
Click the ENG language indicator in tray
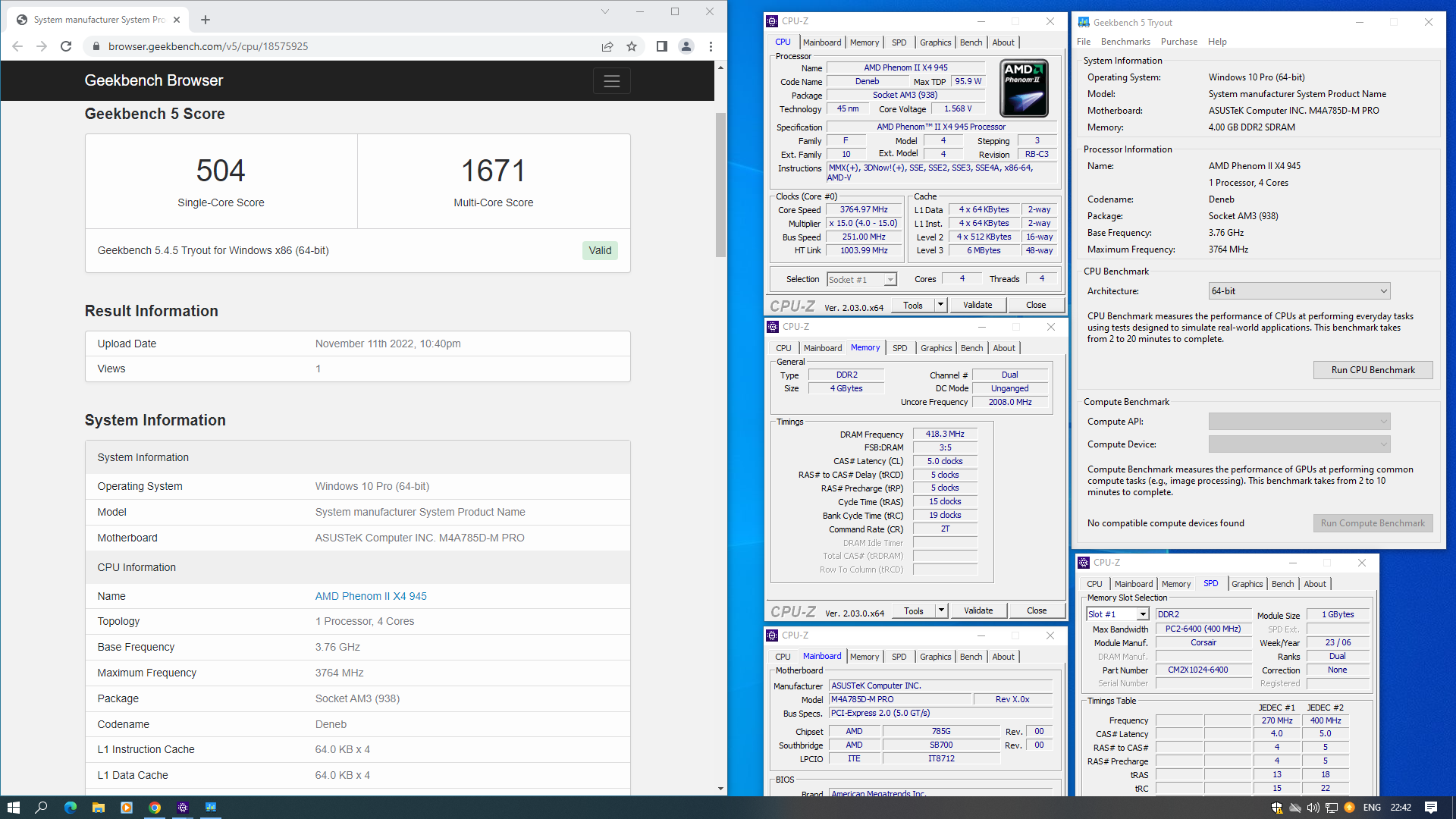[1372, 808]
